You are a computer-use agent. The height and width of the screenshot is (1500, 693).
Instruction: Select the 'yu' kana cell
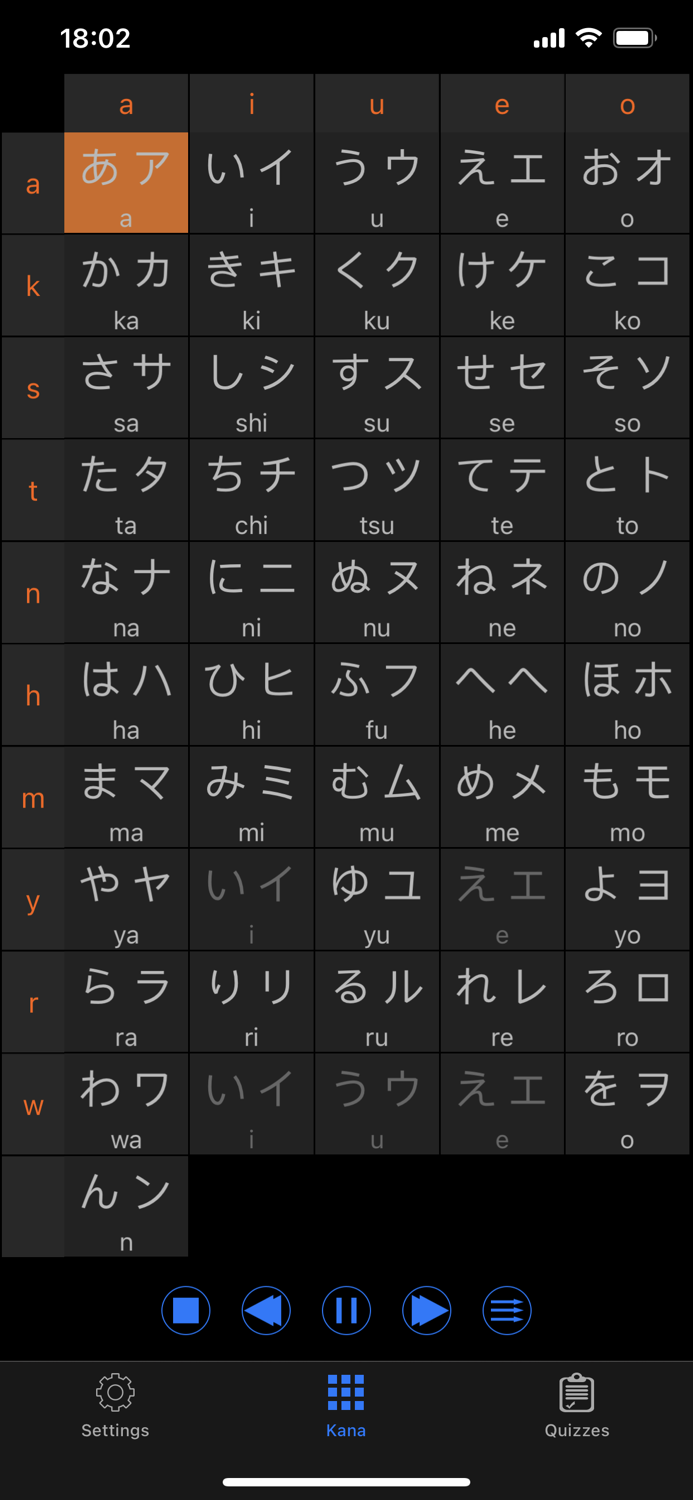tap(376, 898)
